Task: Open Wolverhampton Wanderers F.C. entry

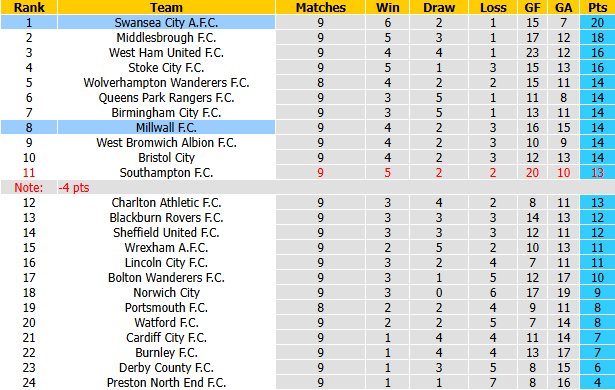Action: [x=166, y=83]
